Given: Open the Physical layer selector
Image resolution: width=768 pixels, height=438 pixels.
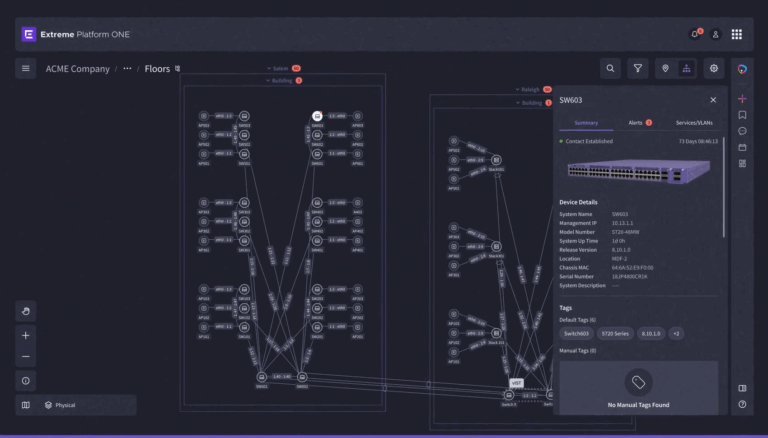Looking at the screenshot, I should tap(60, 405).
